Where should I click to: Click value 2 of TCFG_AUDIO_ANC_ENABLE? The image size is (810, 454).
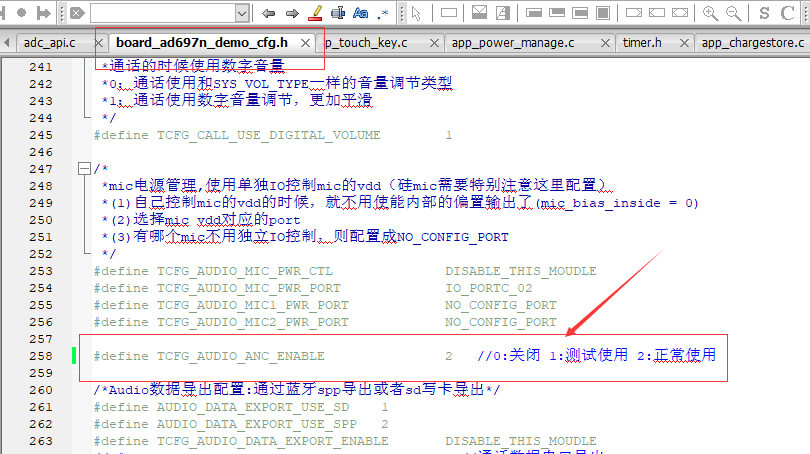coord(449,356)
